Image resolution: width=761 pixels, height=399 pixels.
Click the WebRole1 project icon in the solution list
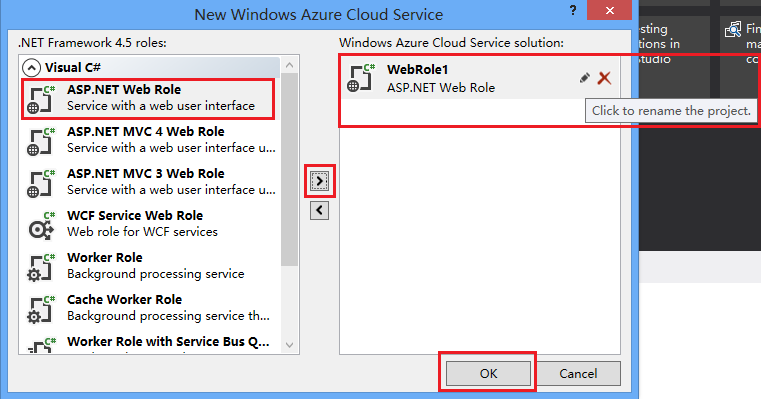tap(362, 78)
